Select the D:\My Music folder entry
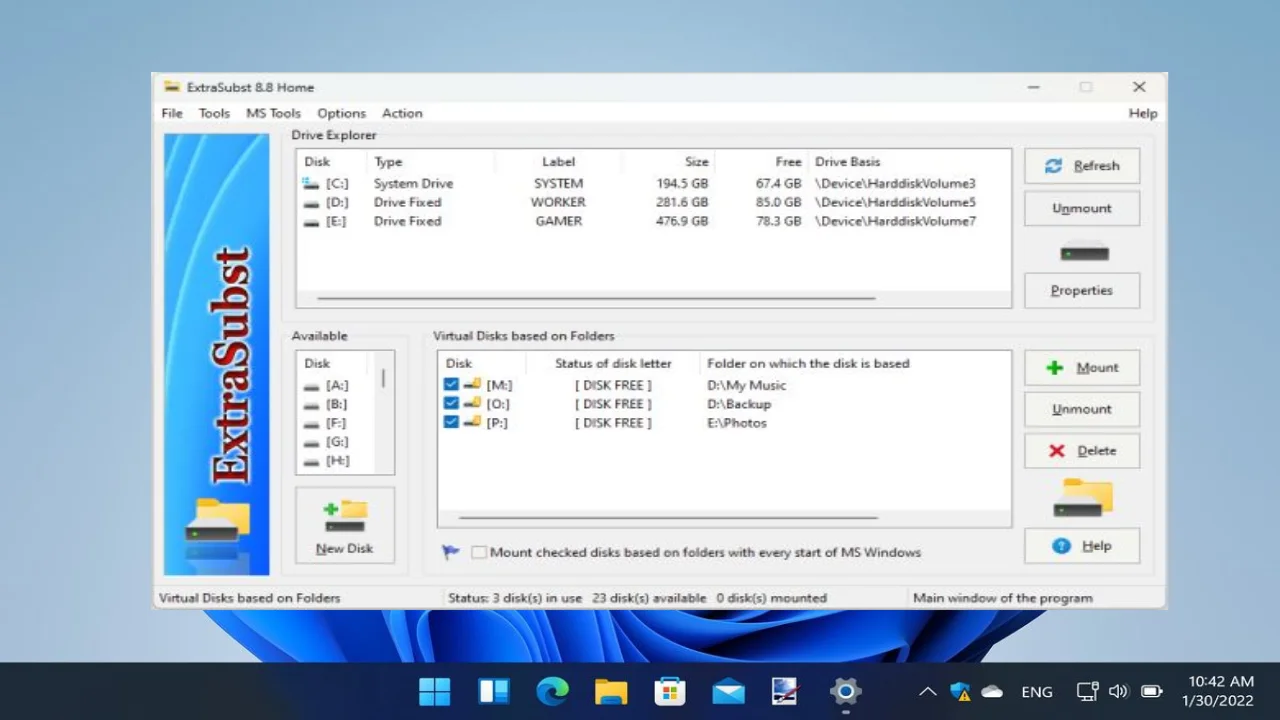The width and height of the screenshot is (1280, 720). (746, 385)
